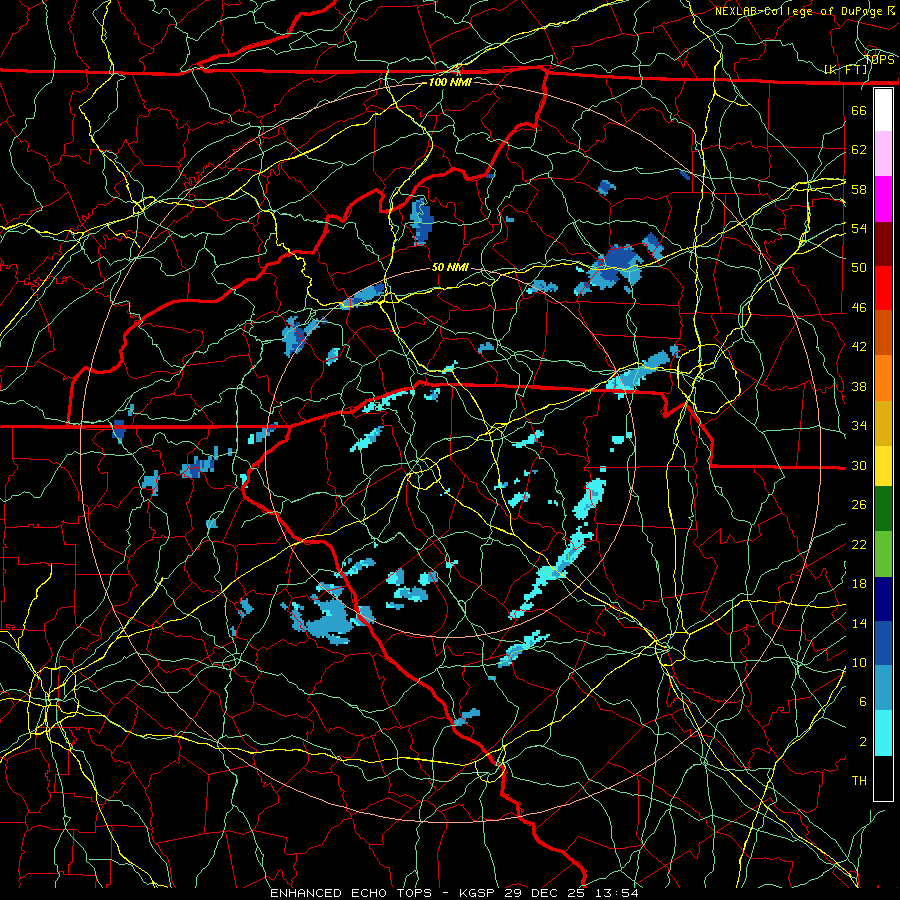Click the '54' scale label
The width and height of the screenshot is (900, 900).
point(859,228)
